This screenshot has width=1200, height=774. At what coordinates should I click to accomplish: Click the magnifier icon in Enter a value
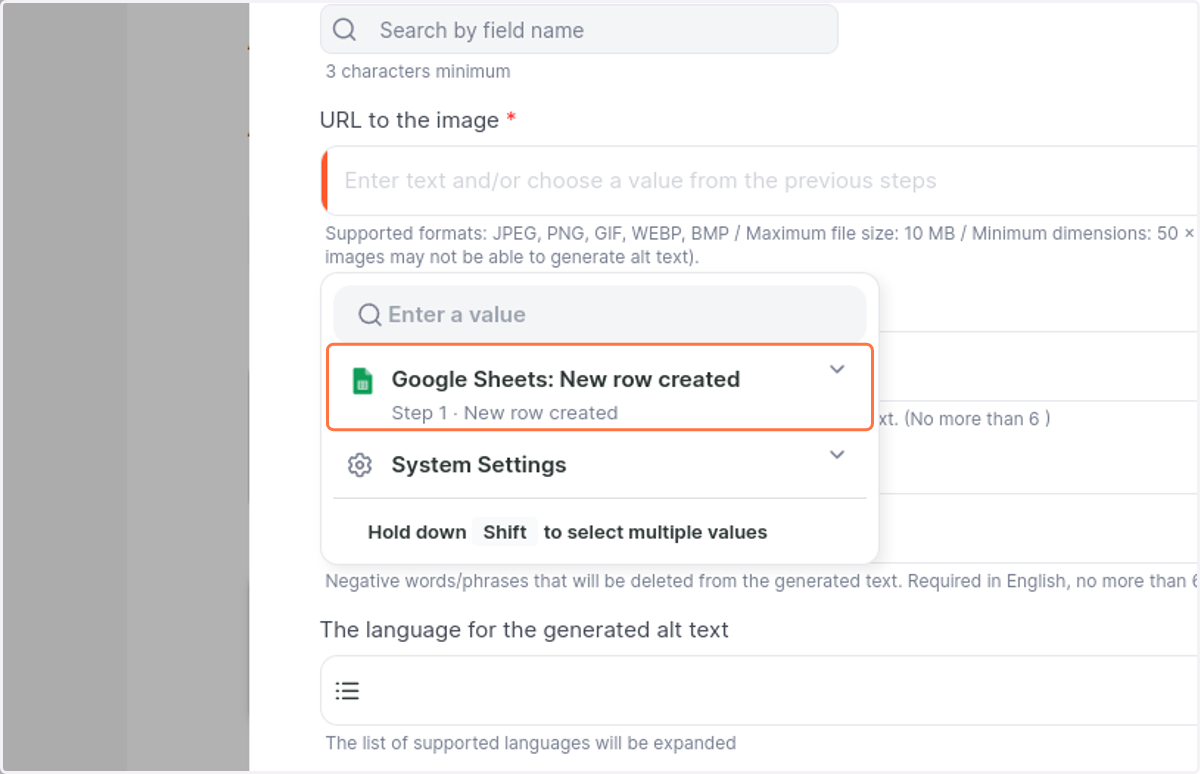point(369,315)
